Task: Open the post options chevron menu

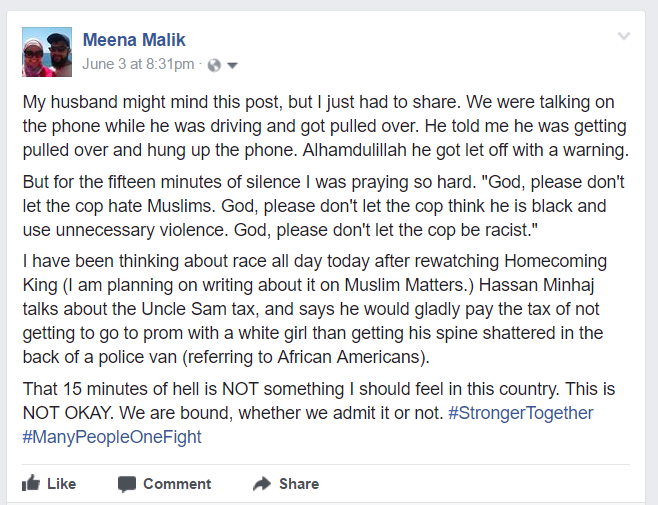Action: (x=624, y=37)
